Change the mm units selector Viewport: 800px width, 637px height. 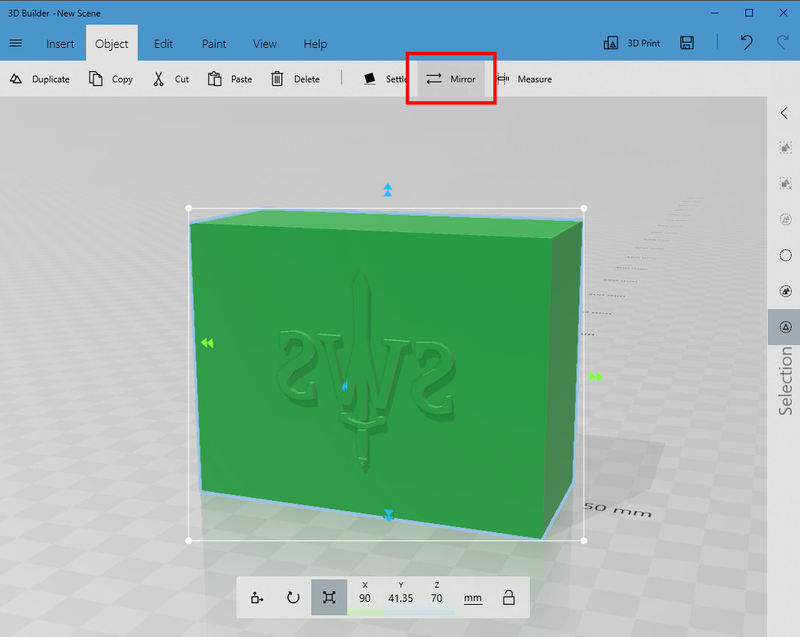click(x=473, y=598)
